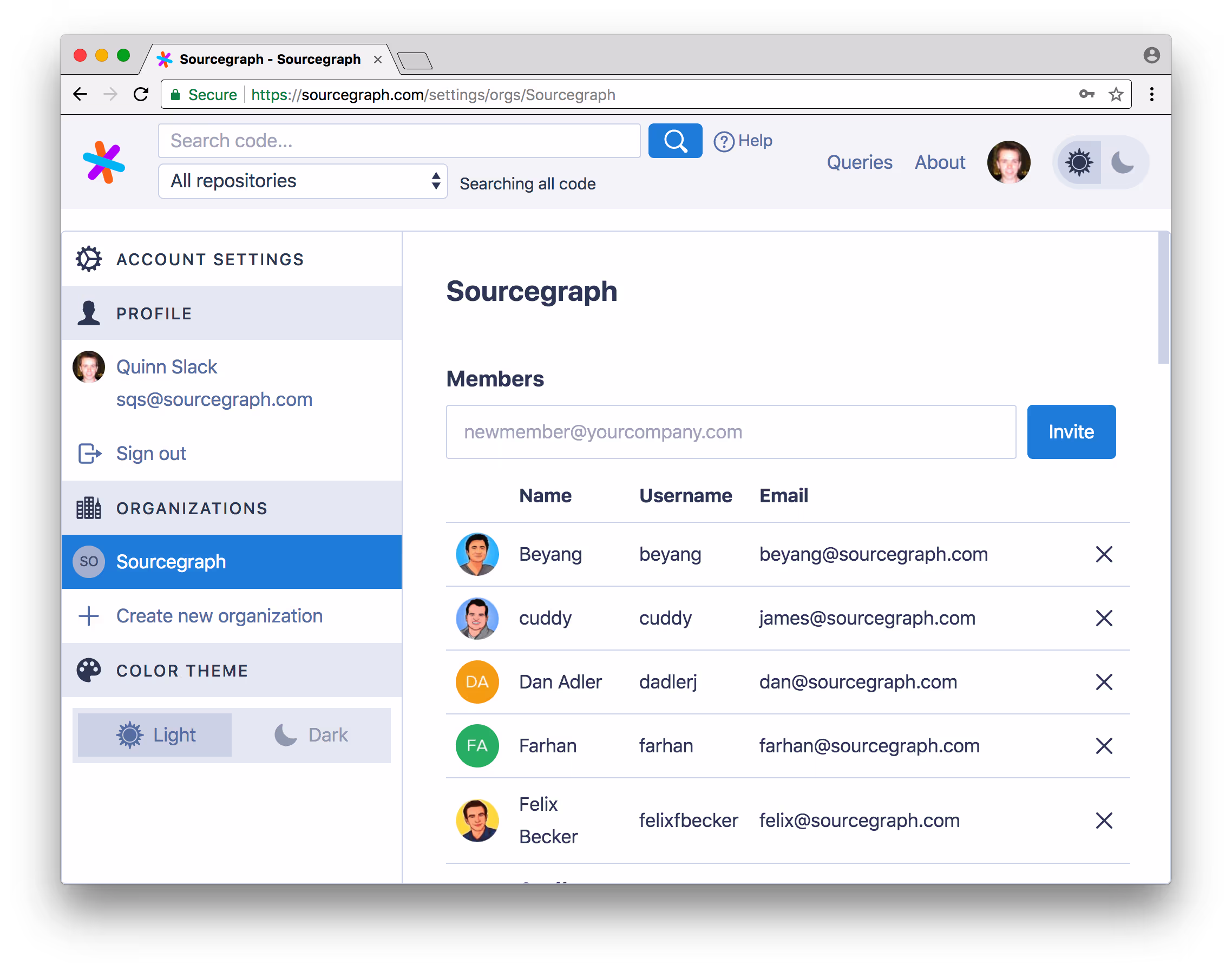
Task: Focus the Search code input field
Action: coord(399,140)
